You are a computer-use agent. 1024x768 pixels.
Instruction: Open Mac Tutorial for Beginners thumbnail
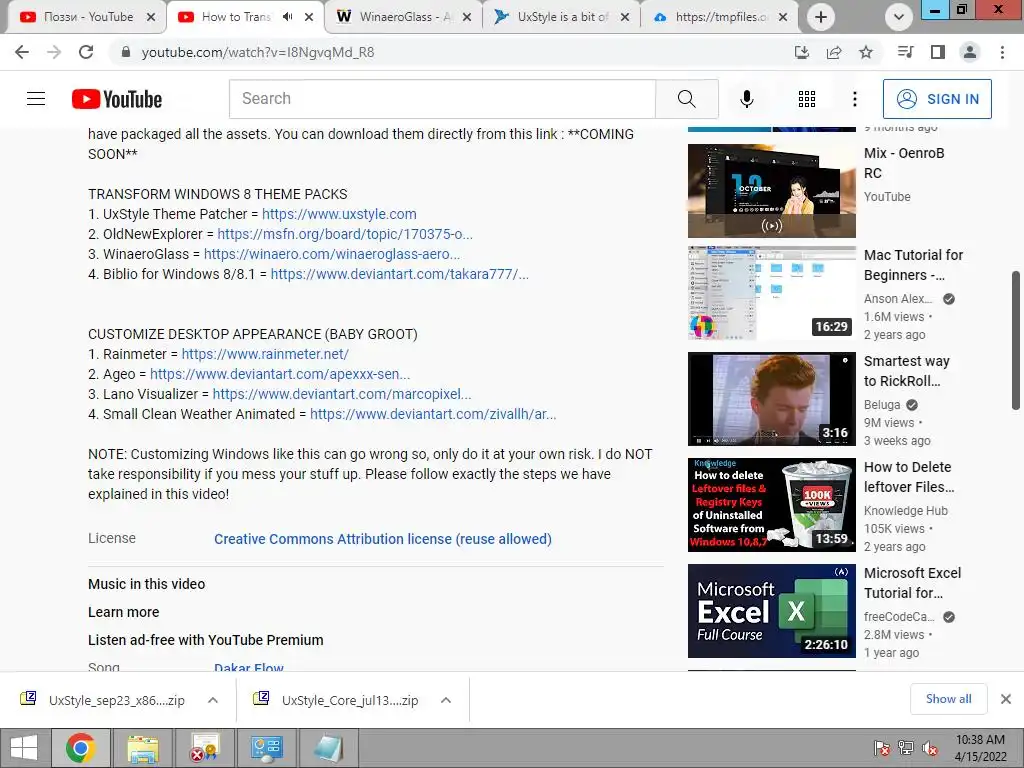771,293
